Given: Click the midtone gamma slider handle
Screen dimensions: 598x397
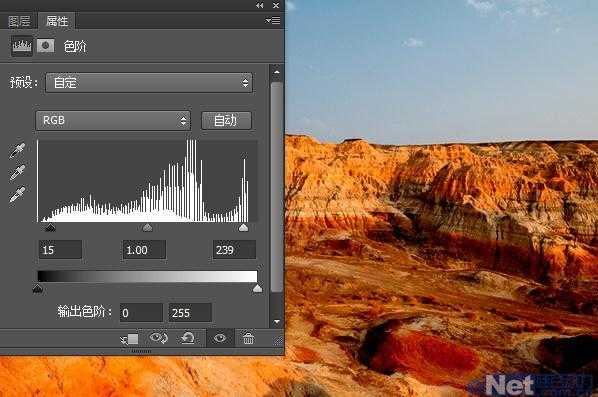Looking at the screenshot, I should [x=147, y=228].
